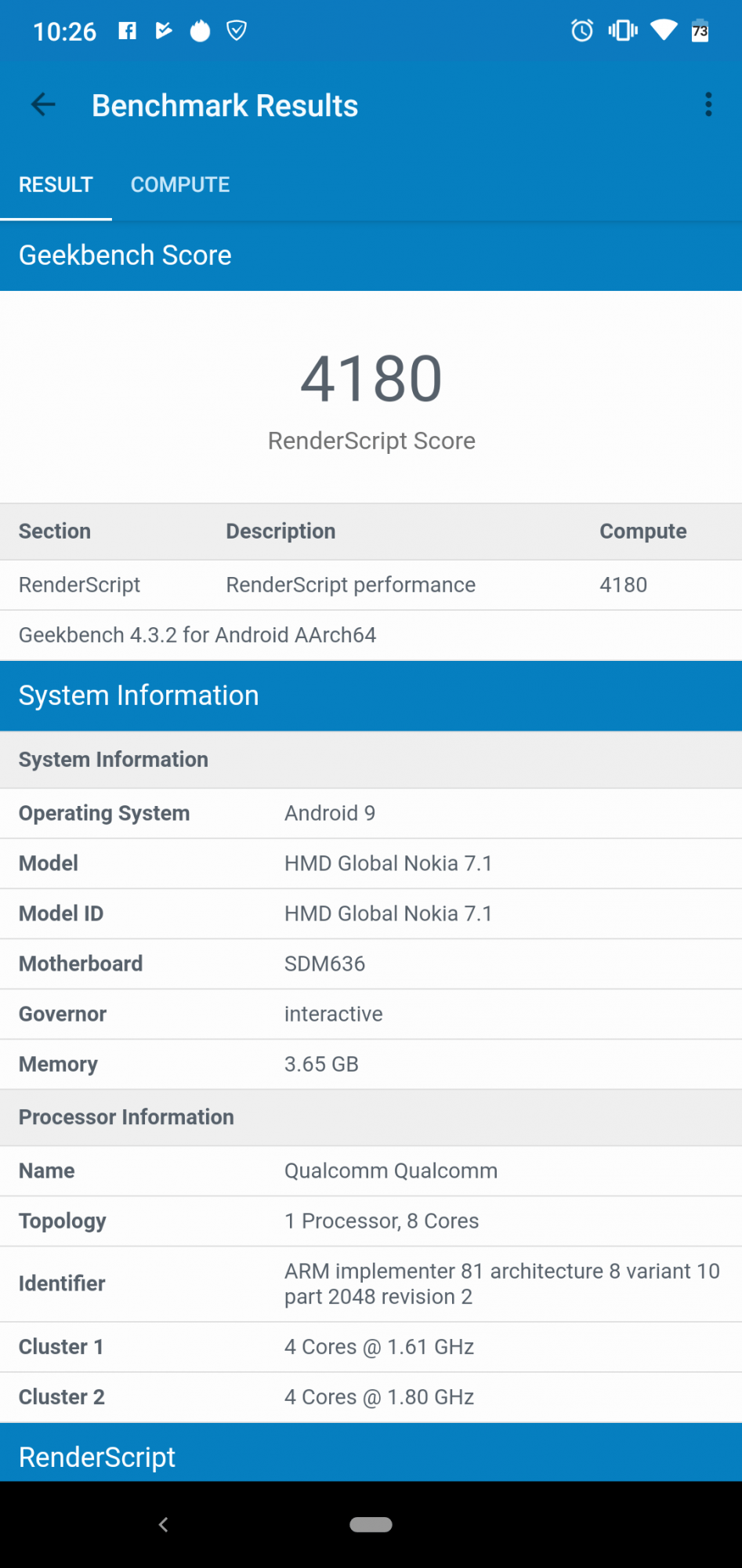Open the three-dot overflow menu
This screenshot has width=742, height=1568.
708,104
